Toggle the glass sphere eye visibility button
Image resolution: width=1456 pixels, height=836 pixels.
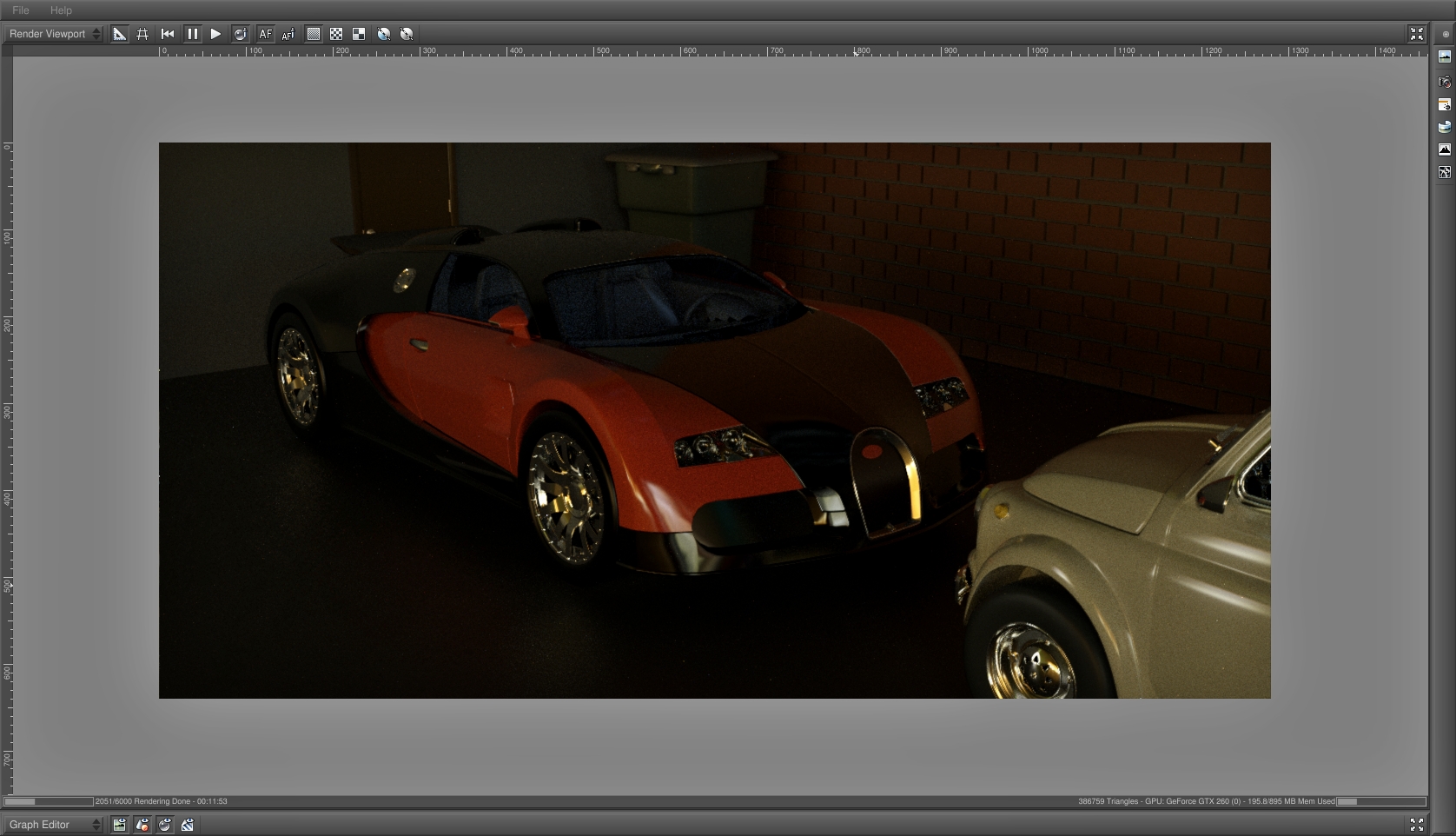[165, 825]
